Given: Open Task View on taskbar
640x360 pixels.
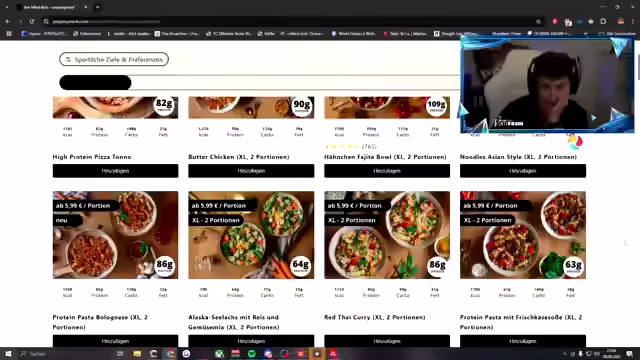Looking at the screenshot, I should pos(120,354).
